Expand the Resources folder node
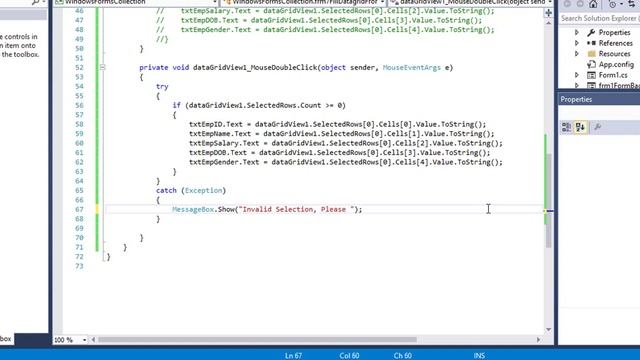640x360 pixels. tap(577, 53)
